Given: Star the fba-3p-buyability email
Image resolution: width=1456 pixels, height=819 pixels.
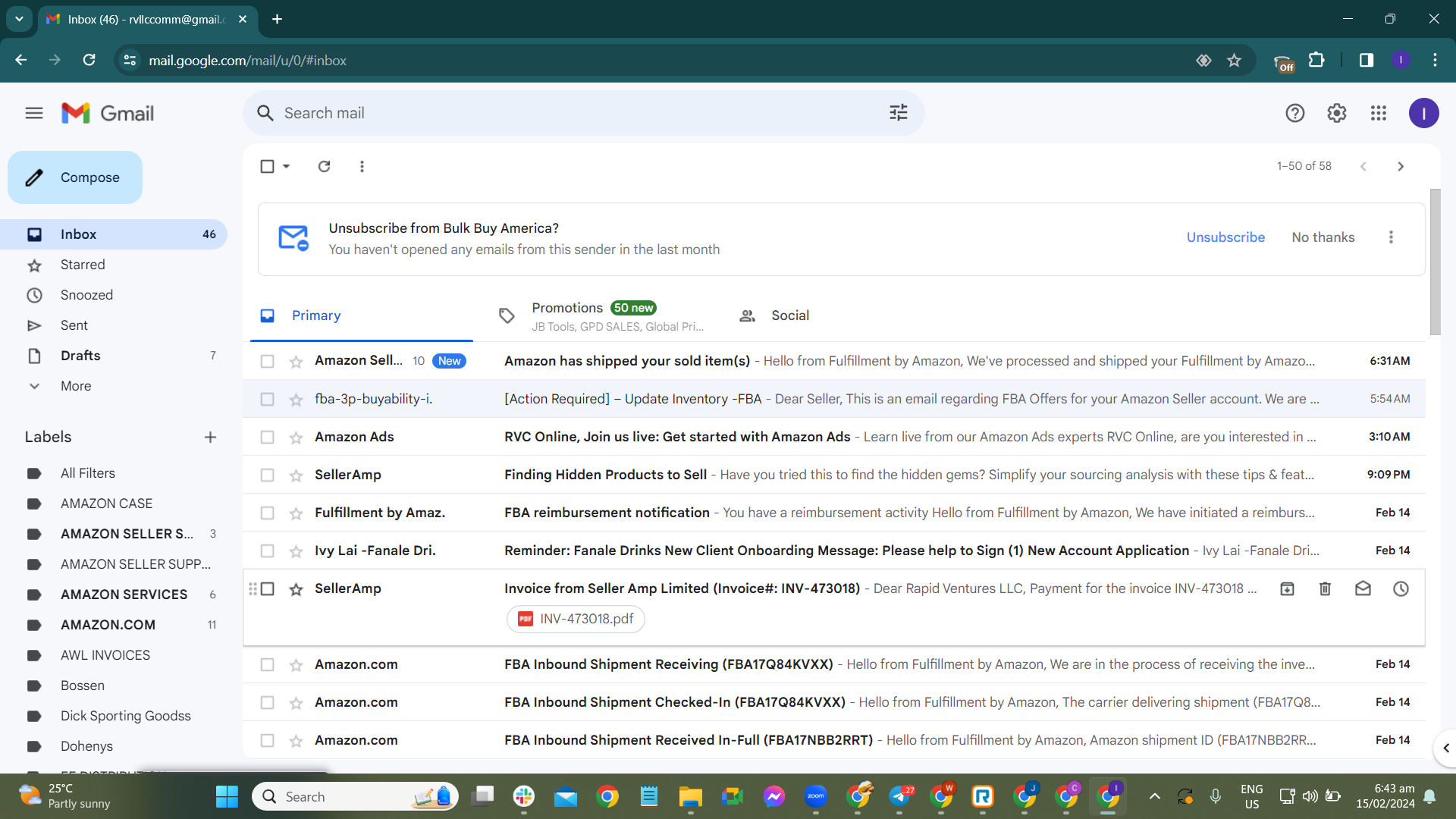Looking at the screenshot, I should 296,400.
